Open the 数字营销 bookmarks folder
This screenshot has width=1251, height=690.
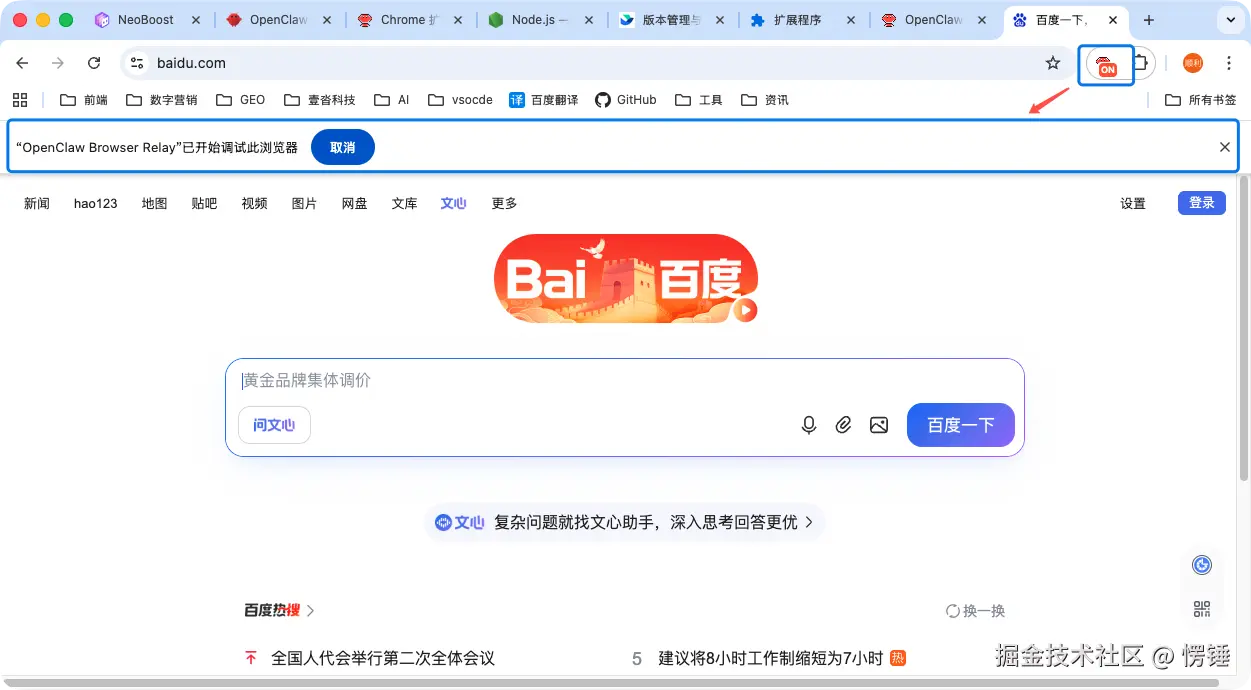click(161, 100)
